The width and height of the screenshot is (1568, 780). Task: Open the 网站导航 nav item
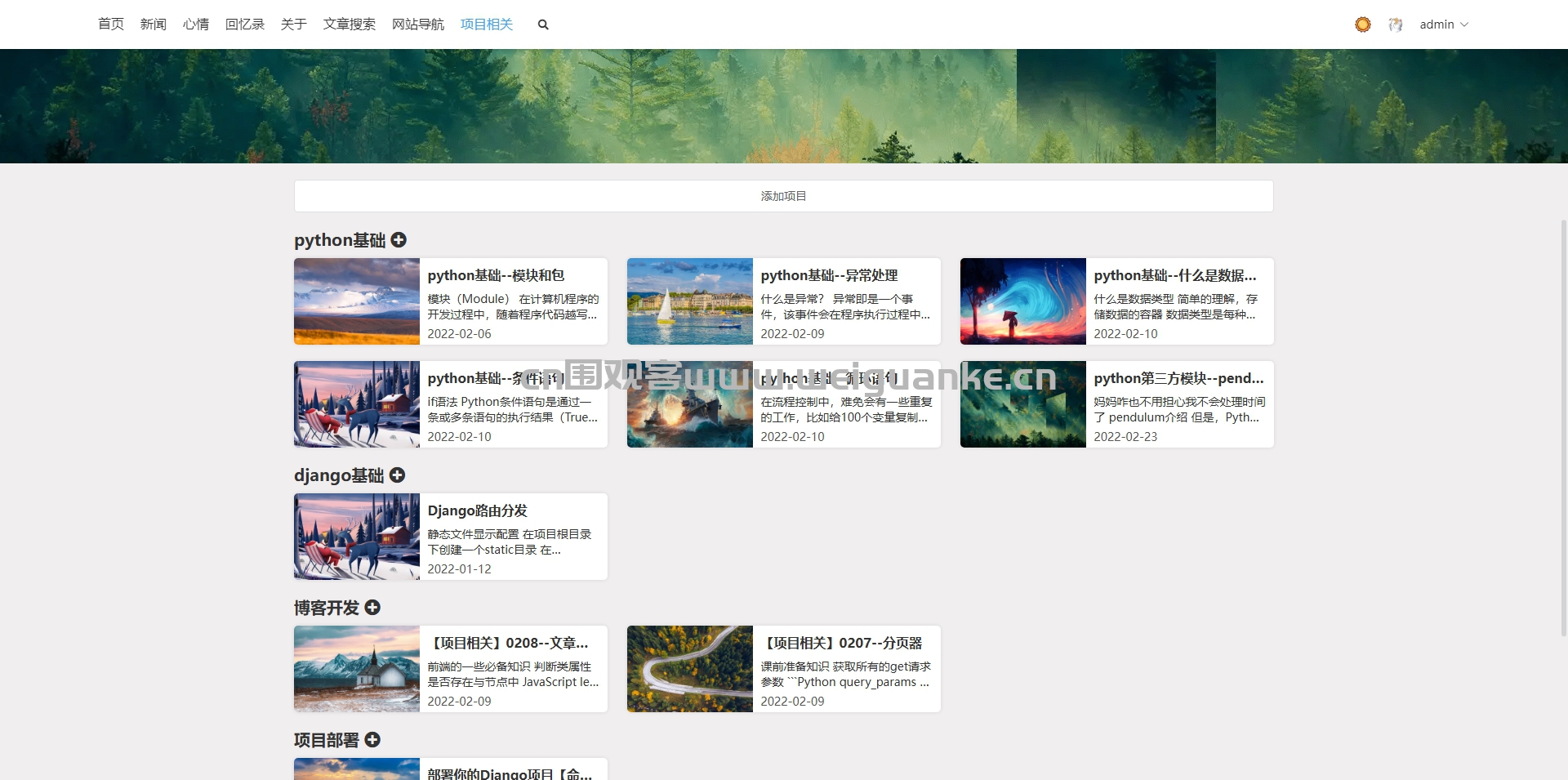click(418, 25)
